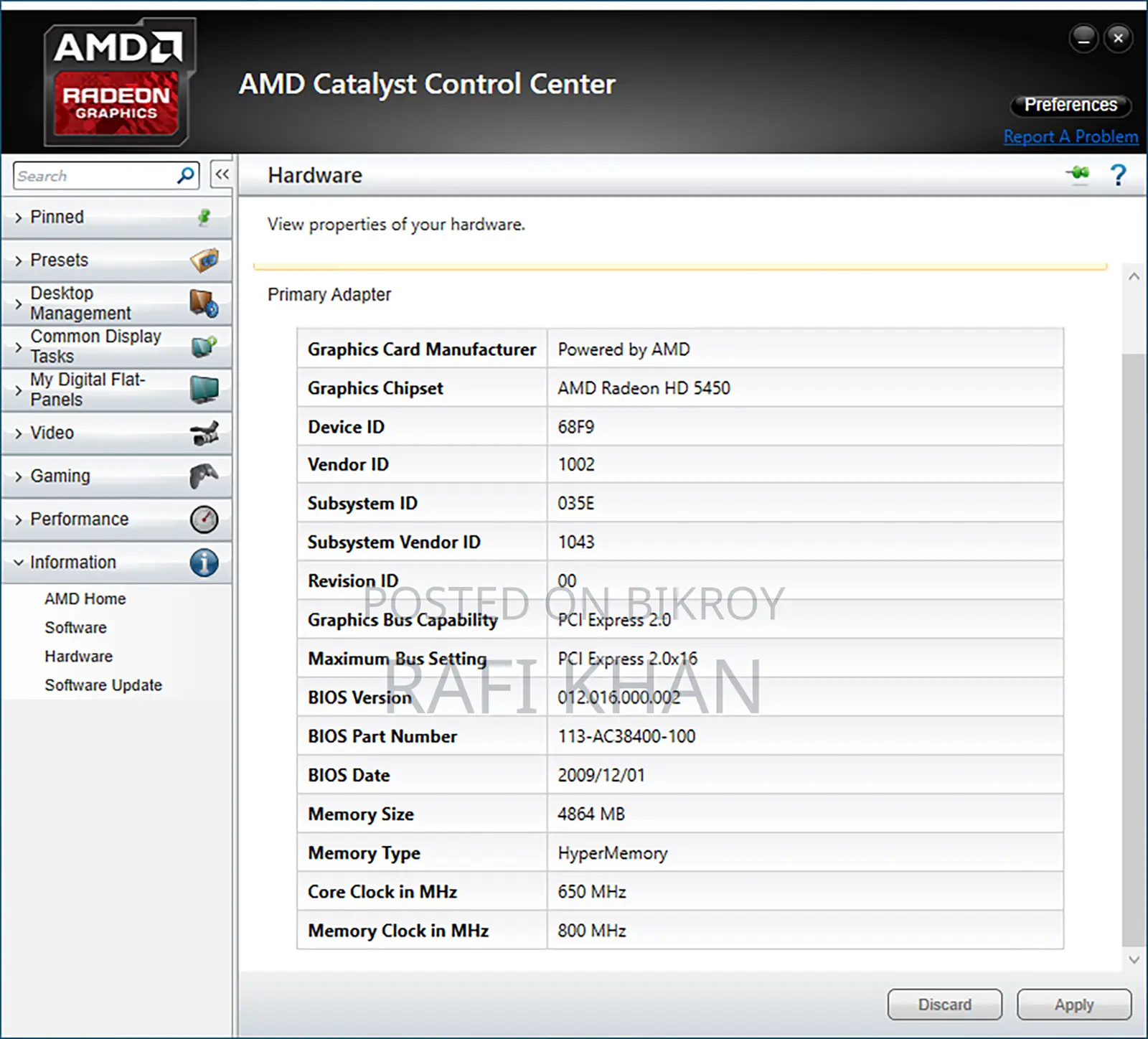The width and height of the screenshot is (1148, 1039).
Task: Click the Performance gauge icon
Action: click(204, 519)
